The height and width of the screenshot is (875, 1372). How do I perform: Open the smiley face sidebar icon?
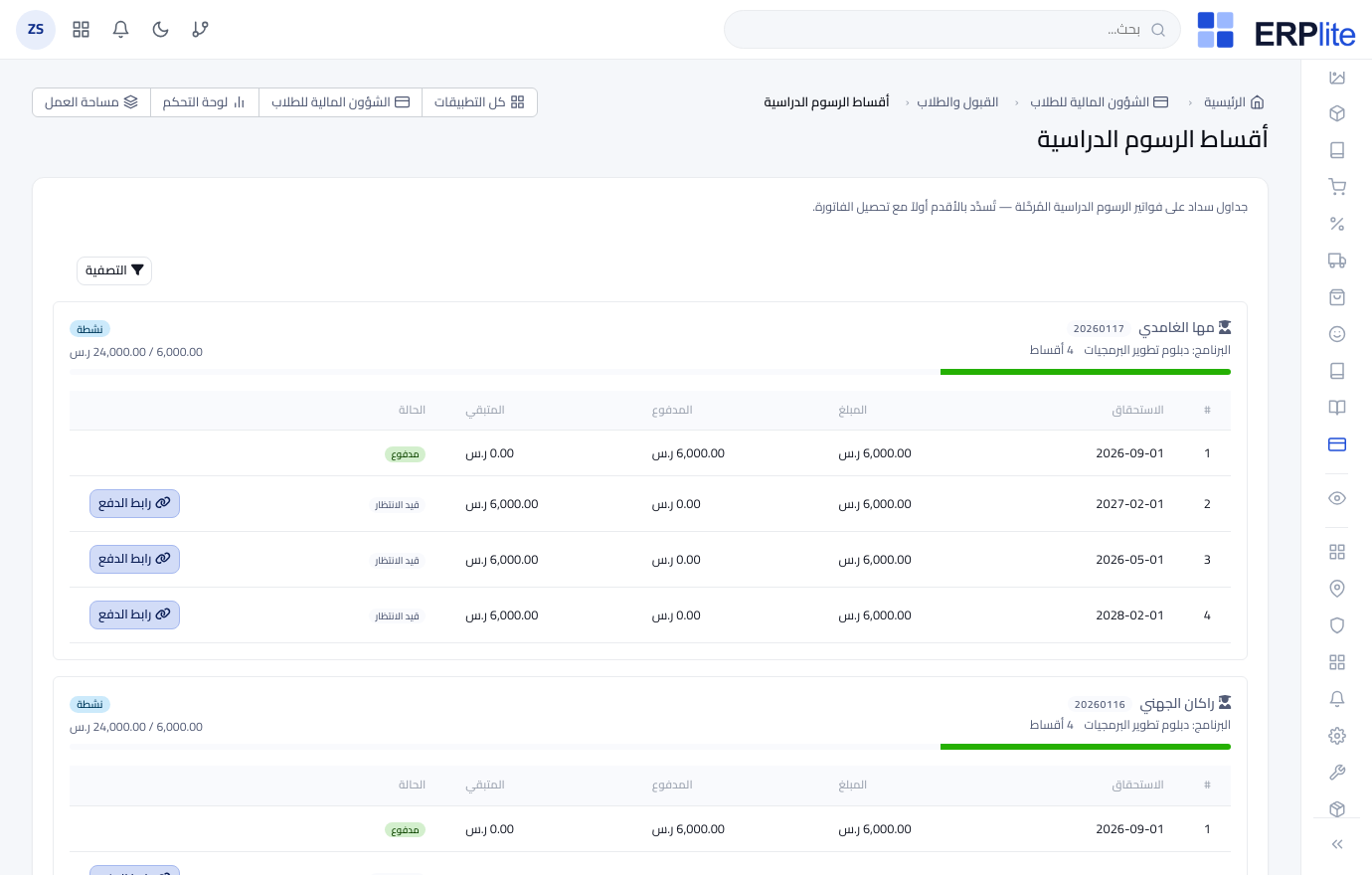[x=1337, y=334]
